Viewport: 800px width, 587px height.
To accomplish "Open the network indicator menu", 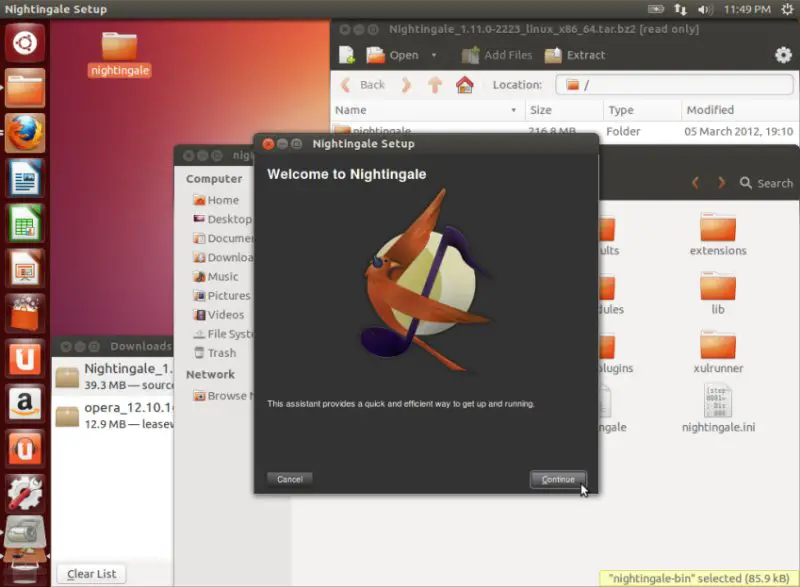I will pyautogui.click(x=681, y=9).
